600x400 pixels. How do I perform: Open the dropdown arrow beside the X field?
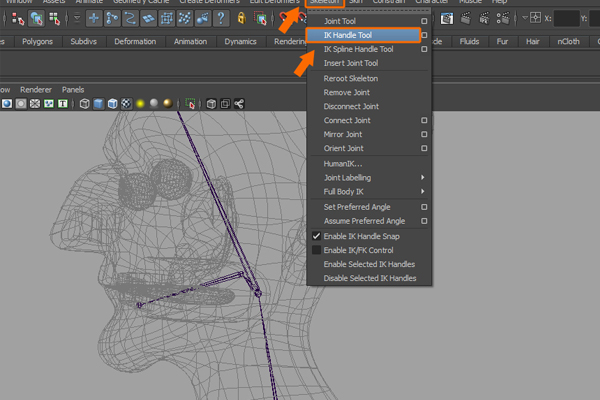[525, 18]
